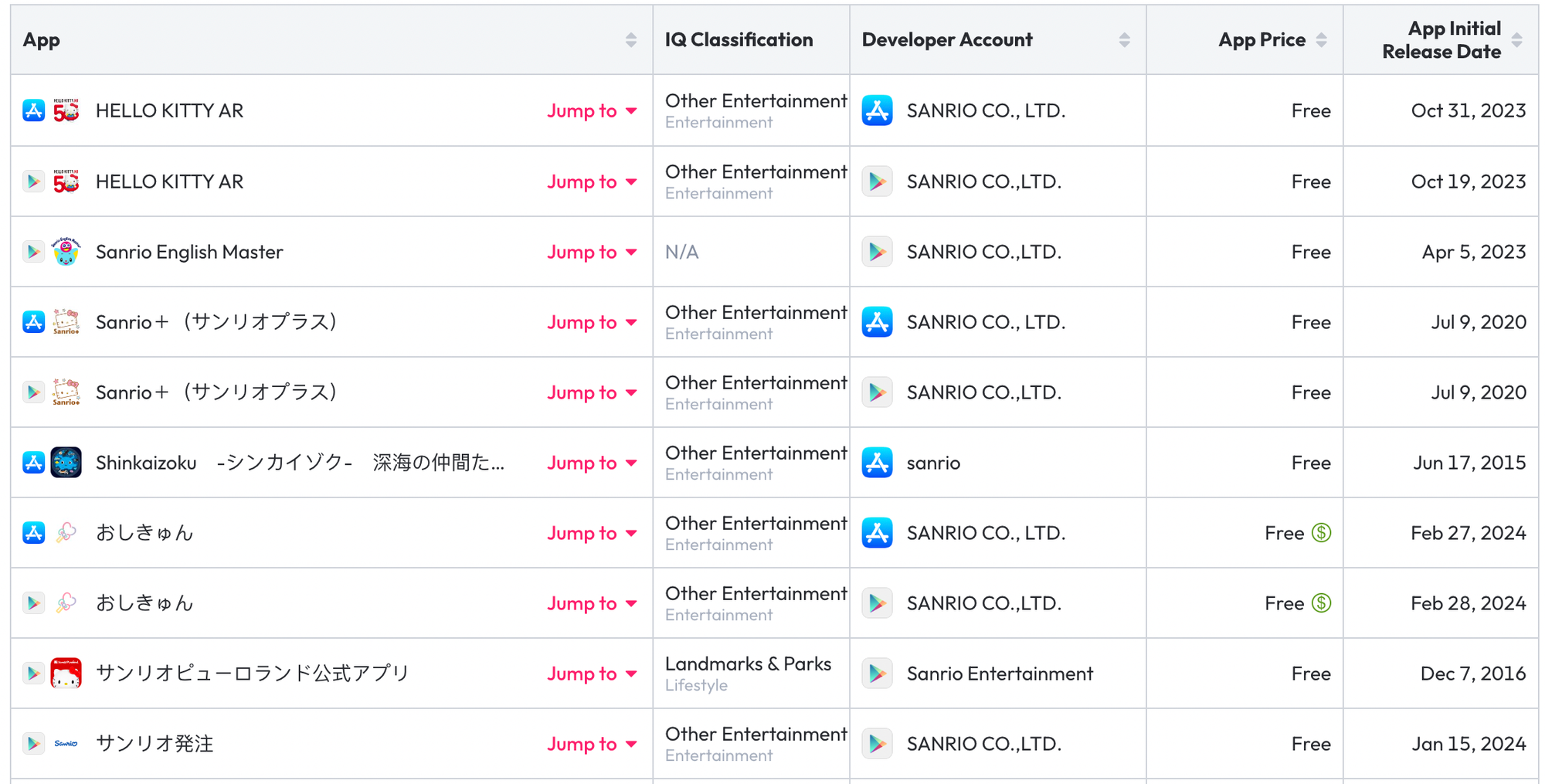Click Google Play icon beside Sanrio Entertainment
Image resolution: width=1545 pixels, height=784 pixels.
877,674
